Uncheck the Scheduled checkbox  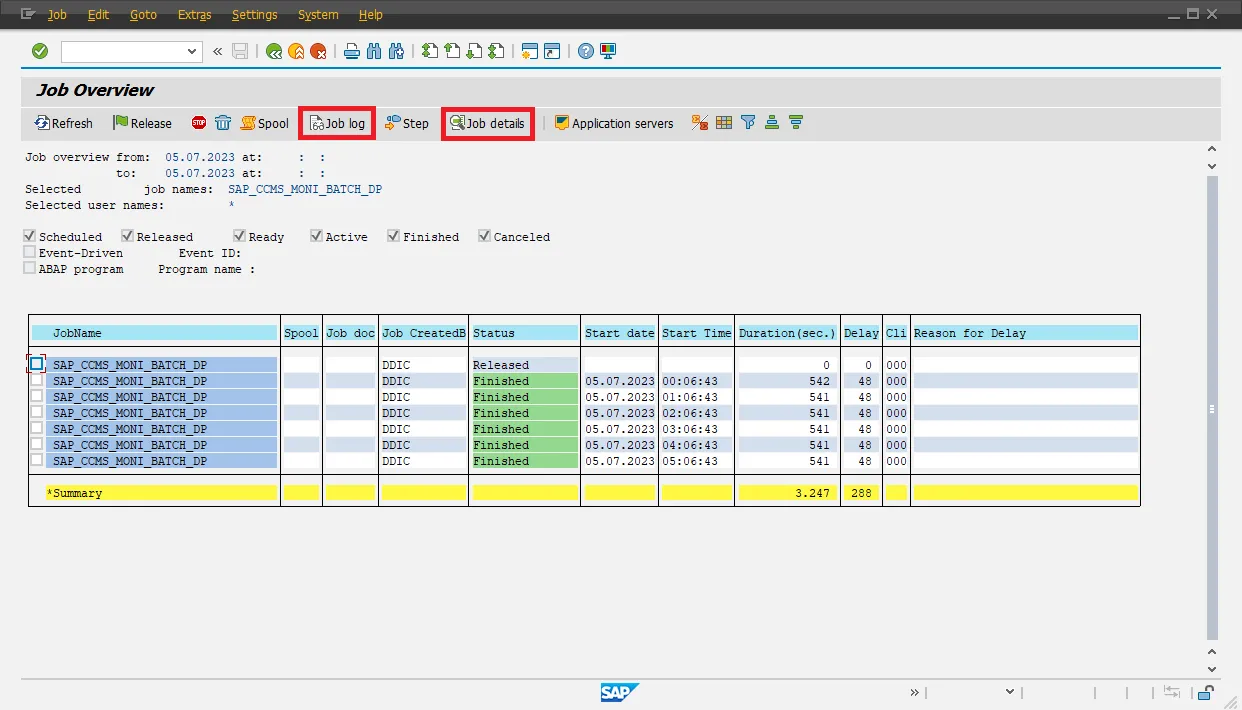coord(30,236)
